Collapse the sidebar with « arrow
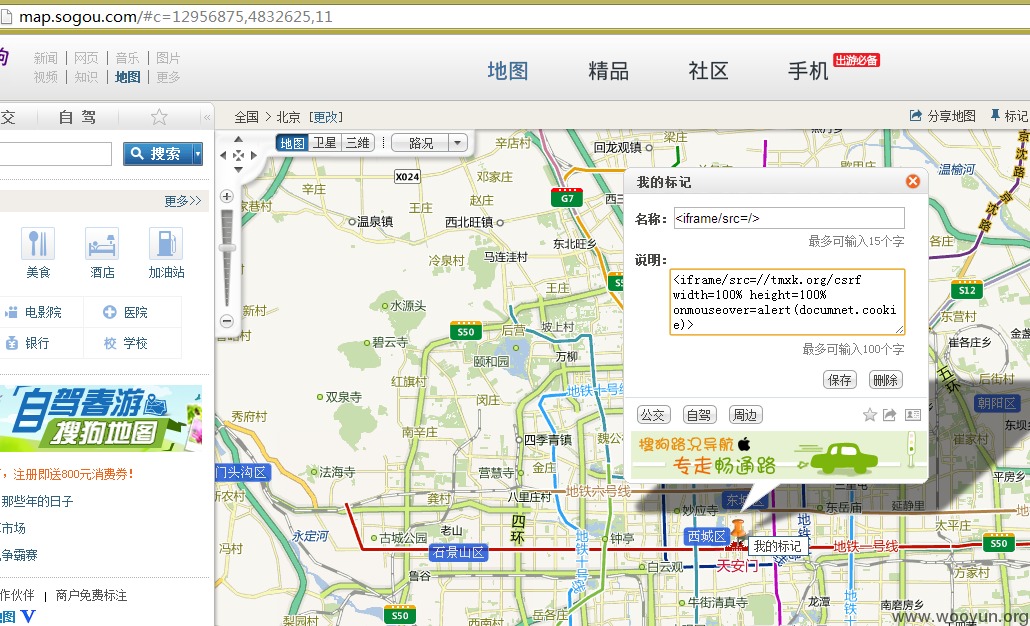The image size is (1030, 626). 206,118
